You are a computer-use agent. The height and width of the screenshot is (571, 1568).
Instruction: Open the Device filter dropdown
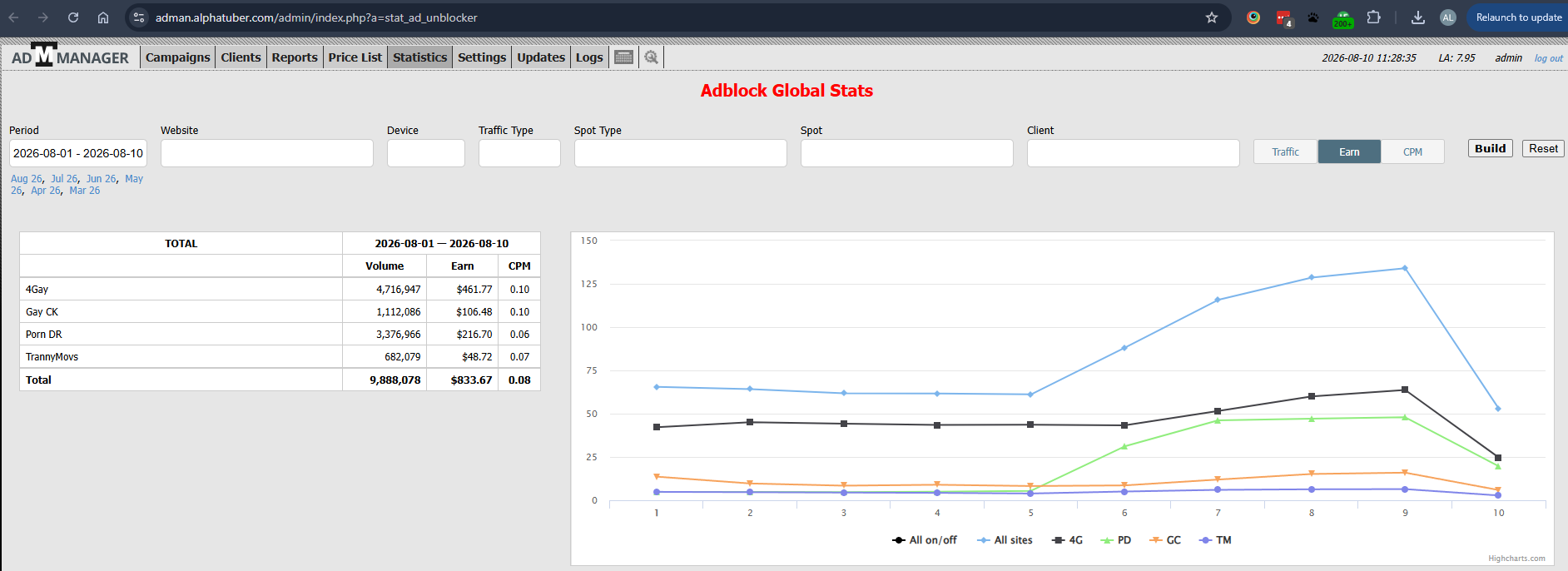click(426, 153)
